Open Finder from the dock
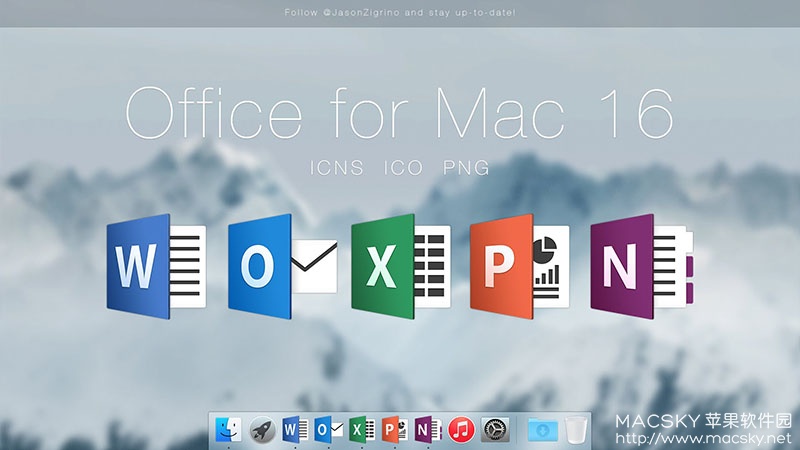Viewport: 800px width, 450px height. click(x=228, y=430)
